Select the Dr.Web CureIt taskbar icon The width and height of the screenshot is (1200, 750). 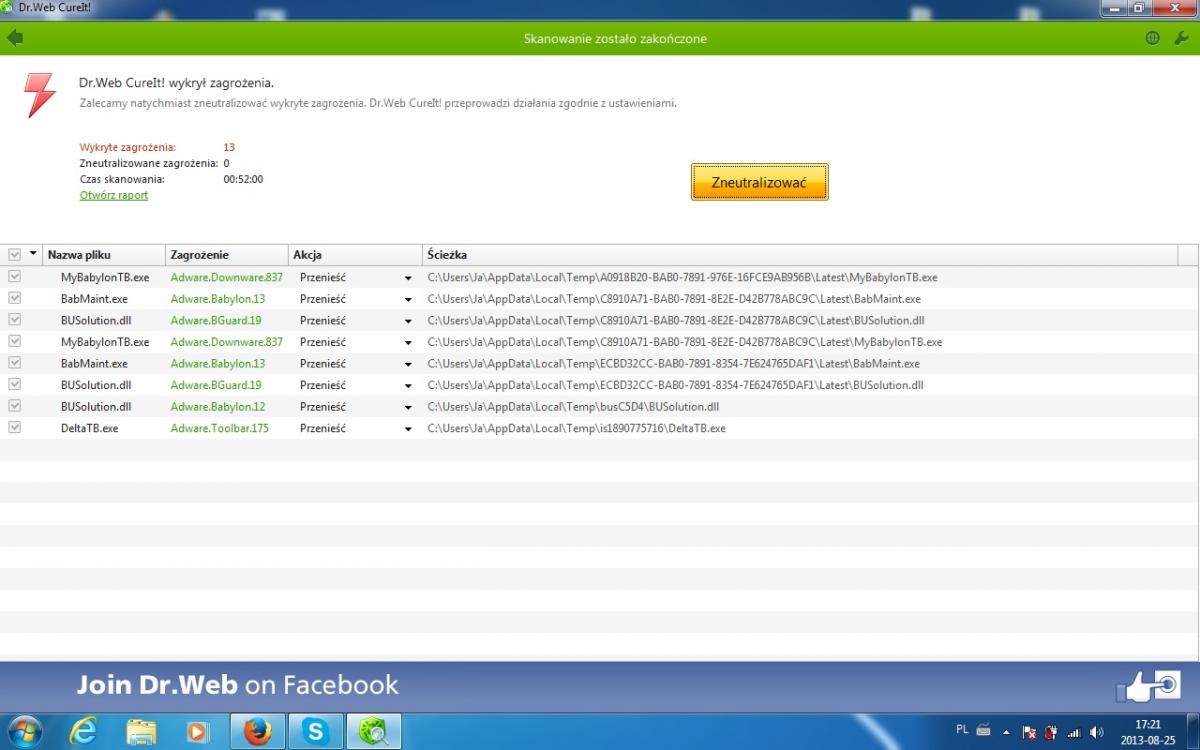pyautogui.click(x=374, y=732)
